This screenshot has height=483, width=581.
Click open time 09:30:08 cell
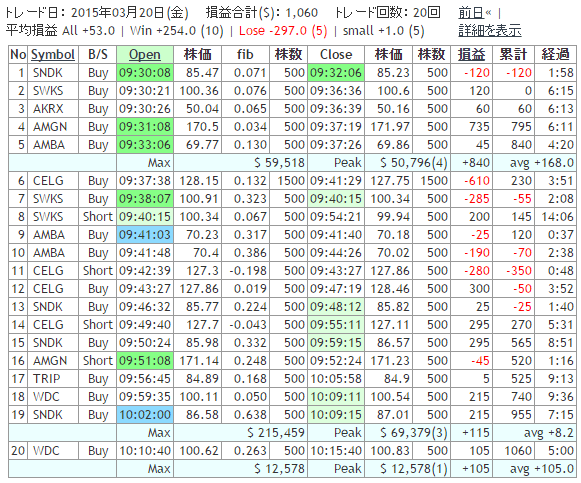[145, 73]
